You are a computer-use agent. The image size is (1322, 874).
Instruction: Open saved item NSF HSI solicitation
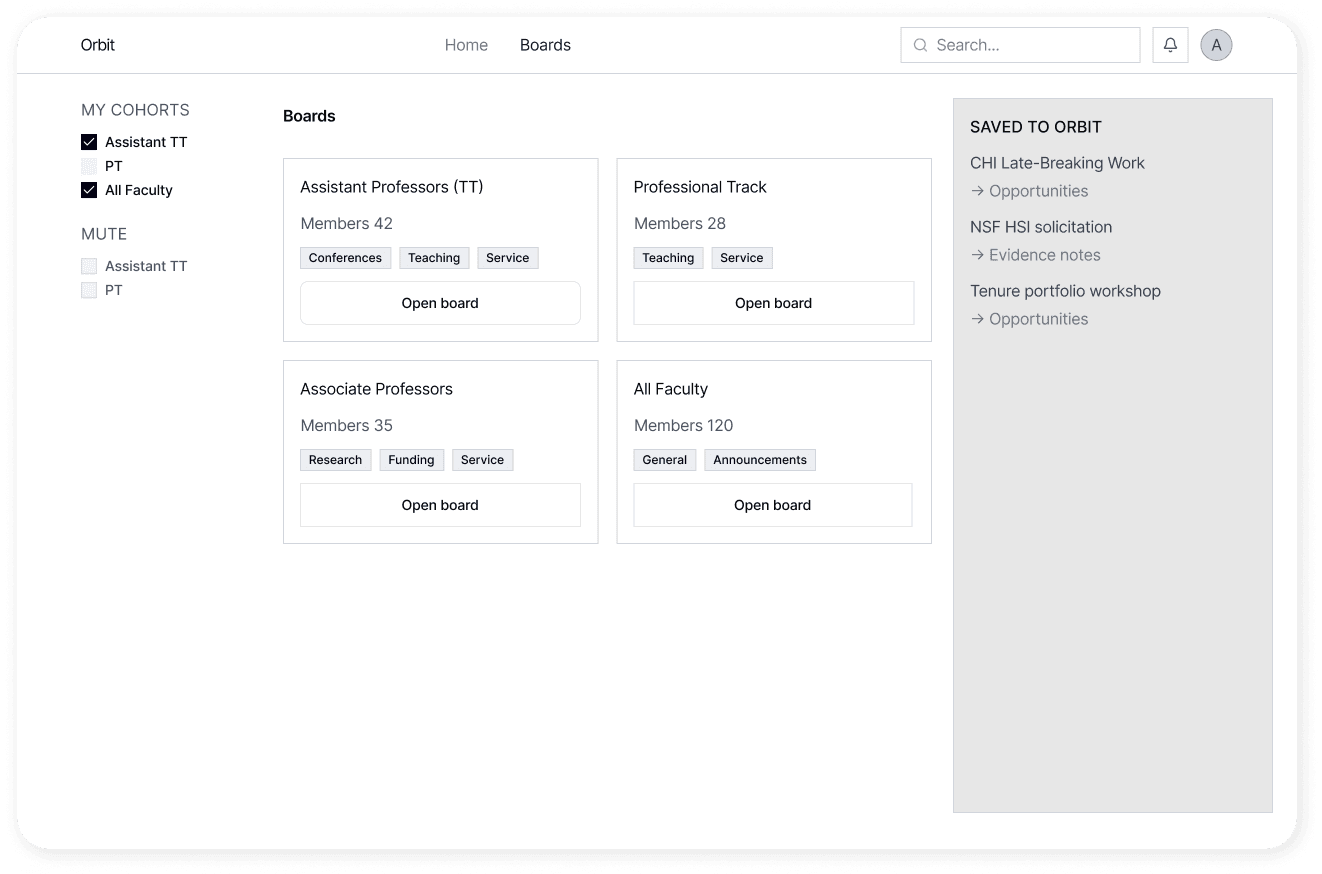(1041, 227)
